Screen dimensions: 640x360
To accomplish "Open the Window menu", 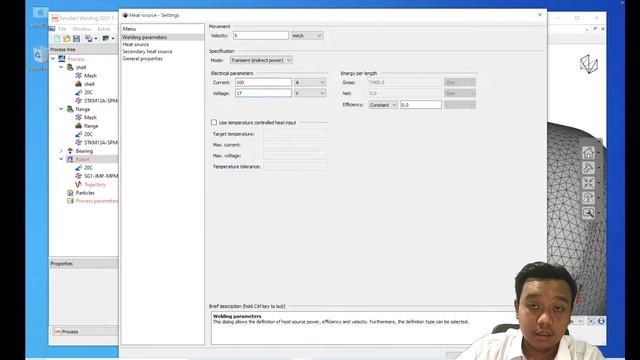I will click(82, 29).
